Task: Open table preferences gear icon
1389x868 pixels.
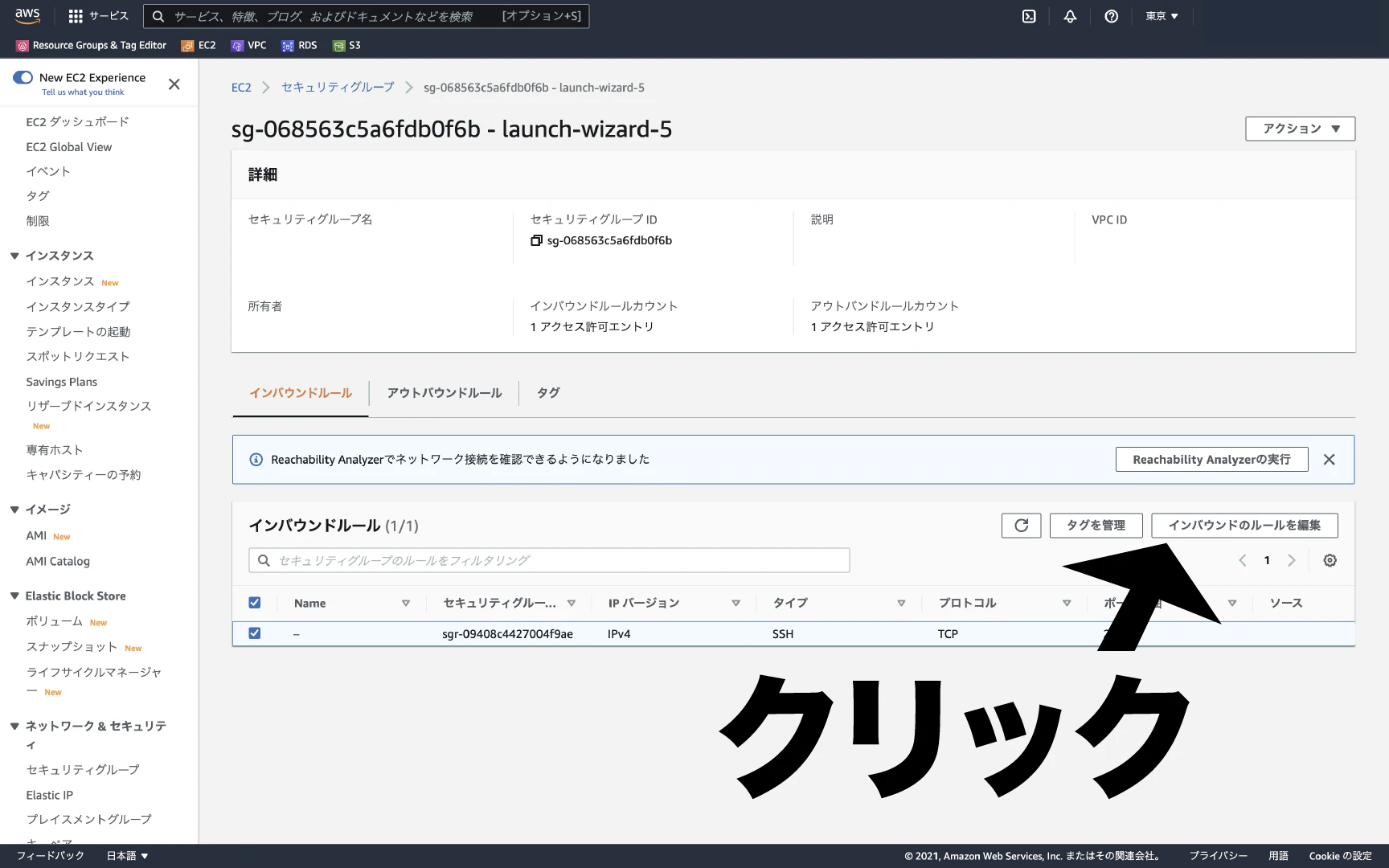Action: [x=1330, y=560]
